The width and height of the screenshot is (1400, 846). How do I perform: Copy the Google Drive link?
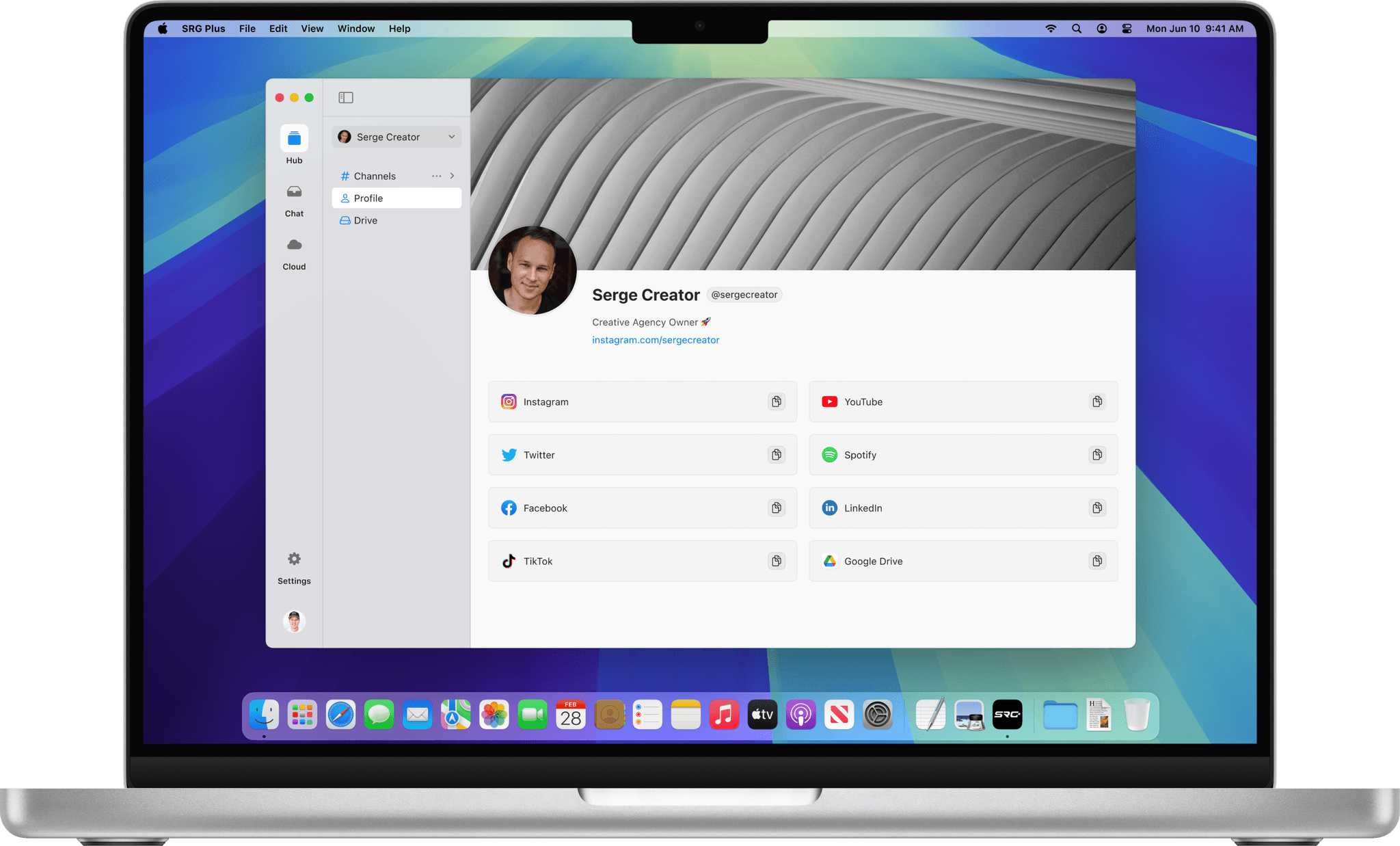pos(1096,561)
